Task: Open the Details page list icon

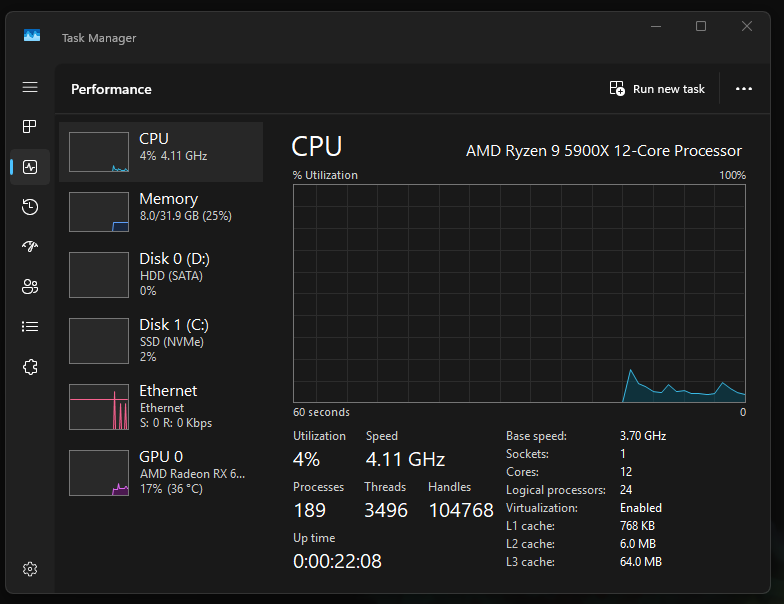Action: pyautogui.click(x=30, y=326)
